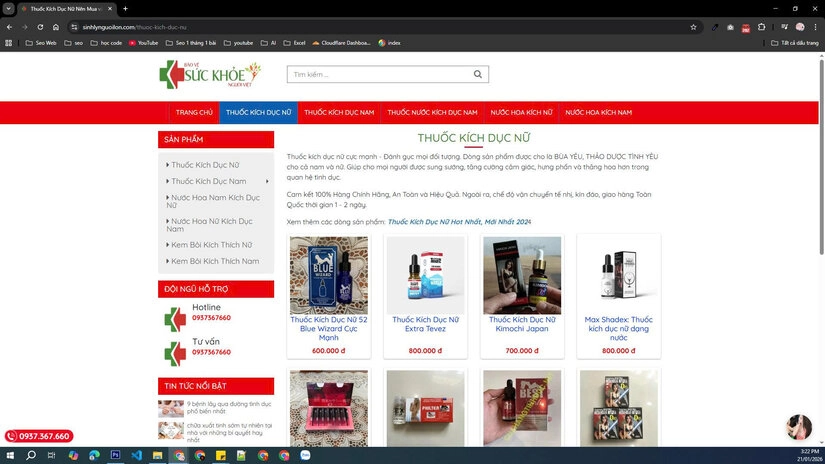This screenshot has height=464, width=825.
Task: Reload the current page
Action: pyautogui.click(x=40, y=27)
